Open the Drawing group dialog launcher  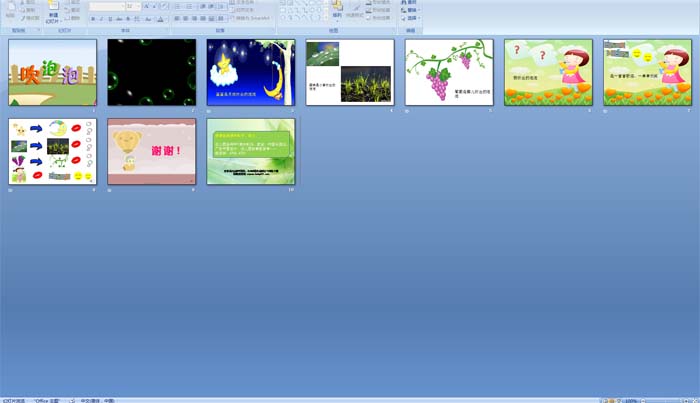pyautogui.click(x=393, y=30)
